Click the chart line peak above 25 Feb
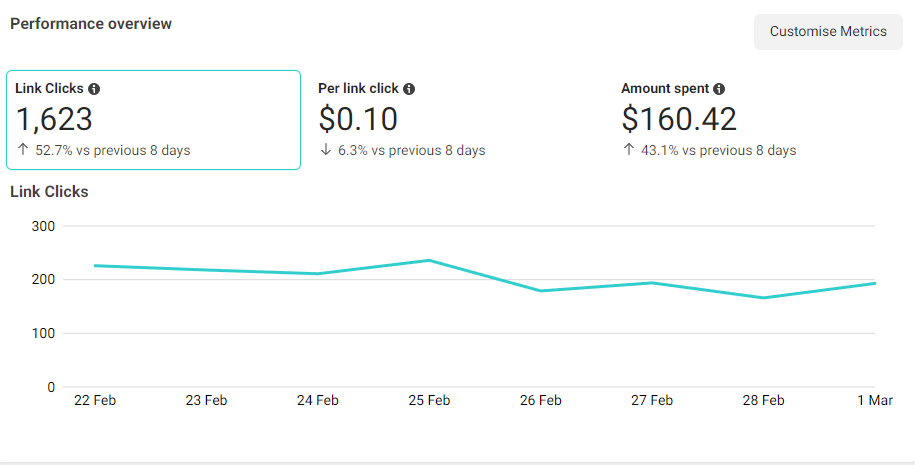Viewport: 915px width, 465px height. tap(429, 260)
